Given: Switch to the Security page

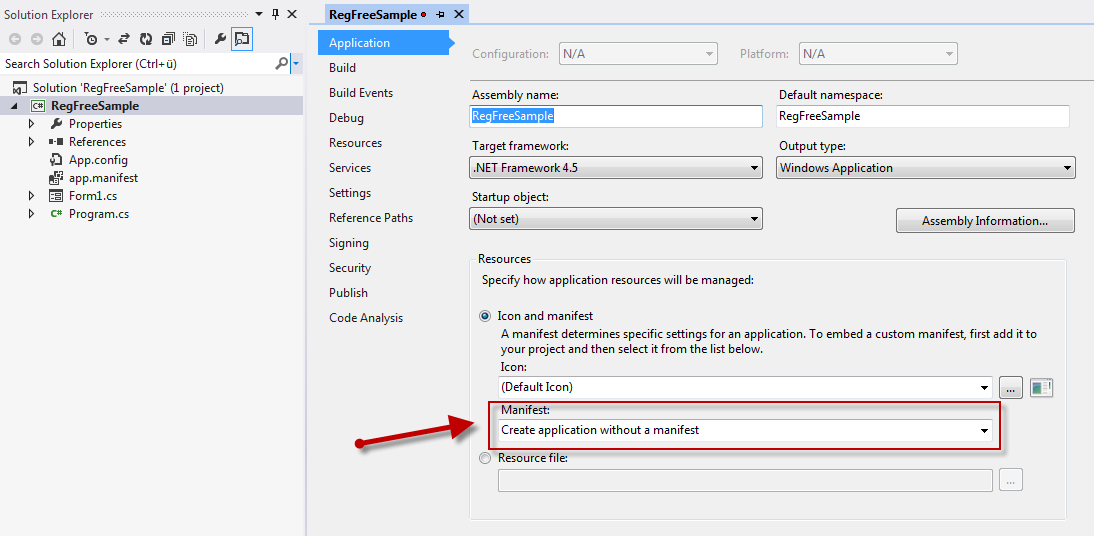Looking at the screenshot, I should [x=350, y=268].
